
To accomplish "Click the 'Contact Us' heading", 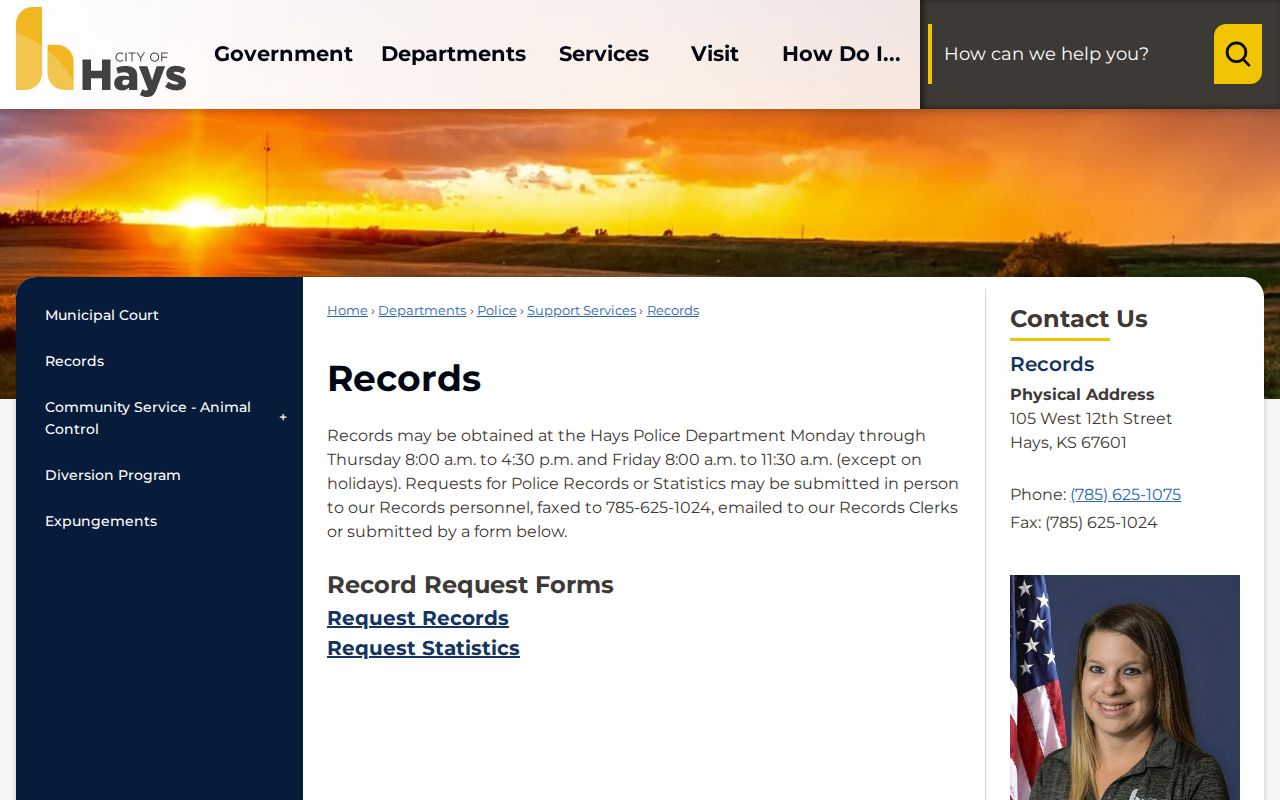I will pyautogui.click(x=1079, y=319).
